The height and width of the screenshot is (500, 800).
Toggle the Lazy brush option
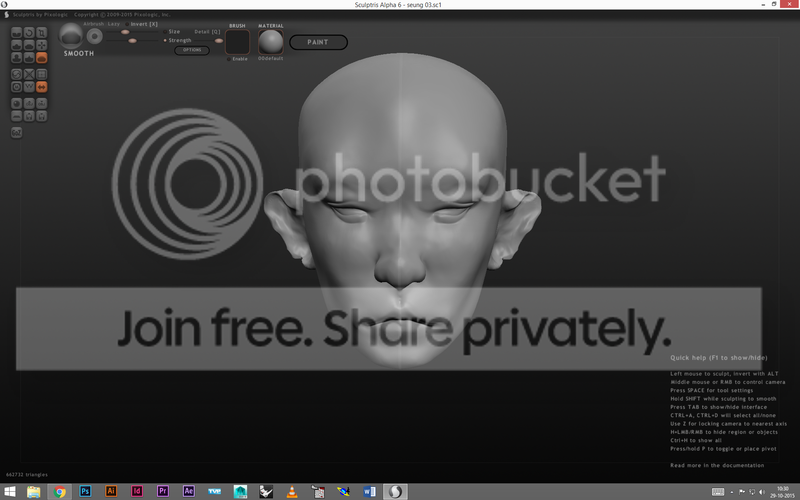(114, 24)
